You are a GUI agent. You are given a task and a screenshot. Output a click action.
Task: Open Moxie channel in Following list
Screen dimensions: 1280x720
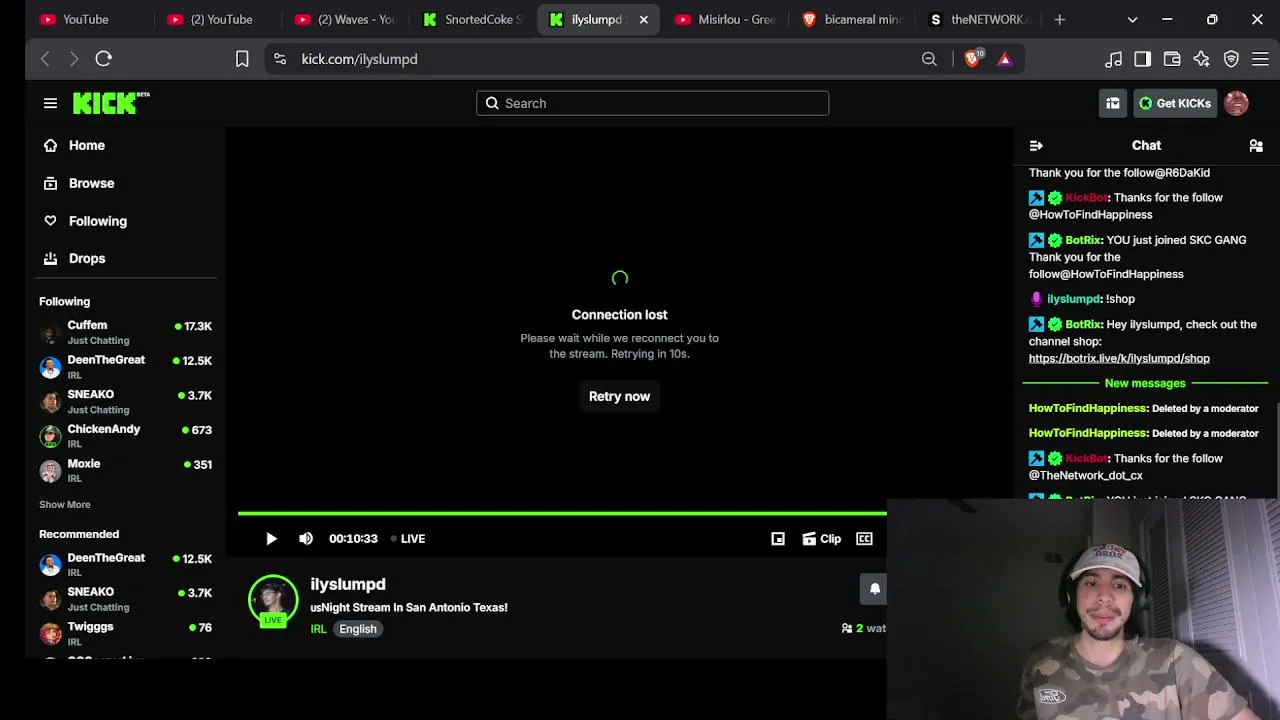(126, 471)
